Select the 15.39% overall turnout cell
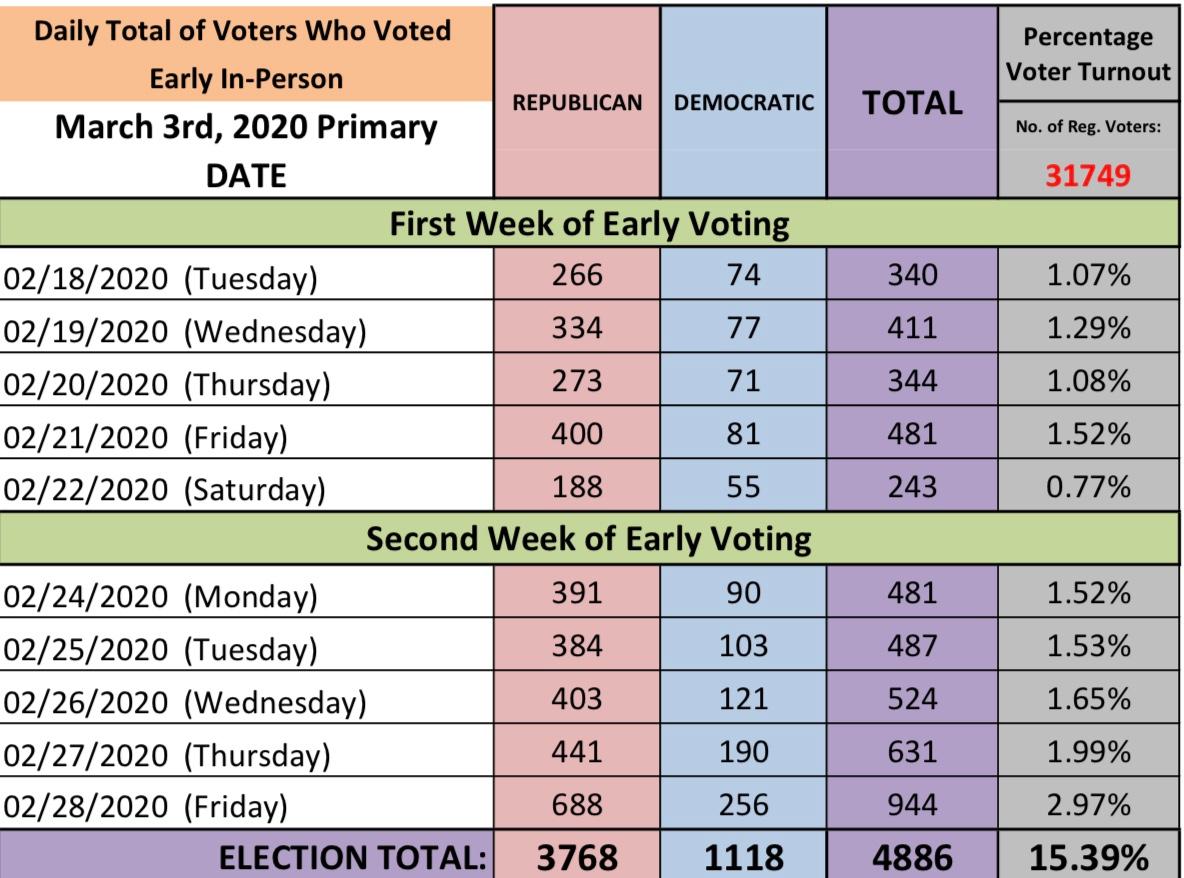 [1088, 857]
